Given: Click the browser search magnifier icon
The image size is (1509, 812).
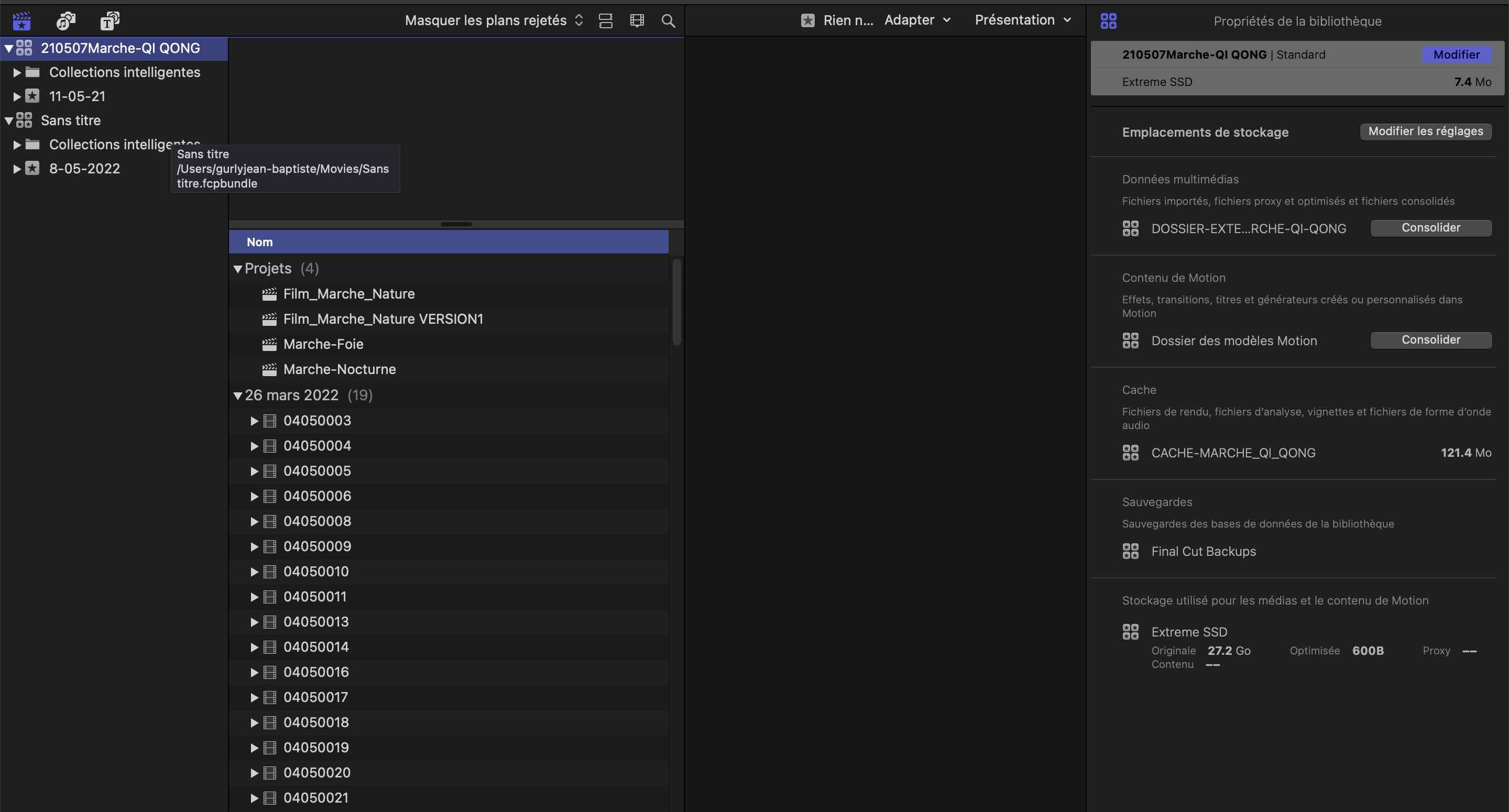Looking at the screenshot, I should [x=668, y=21].
